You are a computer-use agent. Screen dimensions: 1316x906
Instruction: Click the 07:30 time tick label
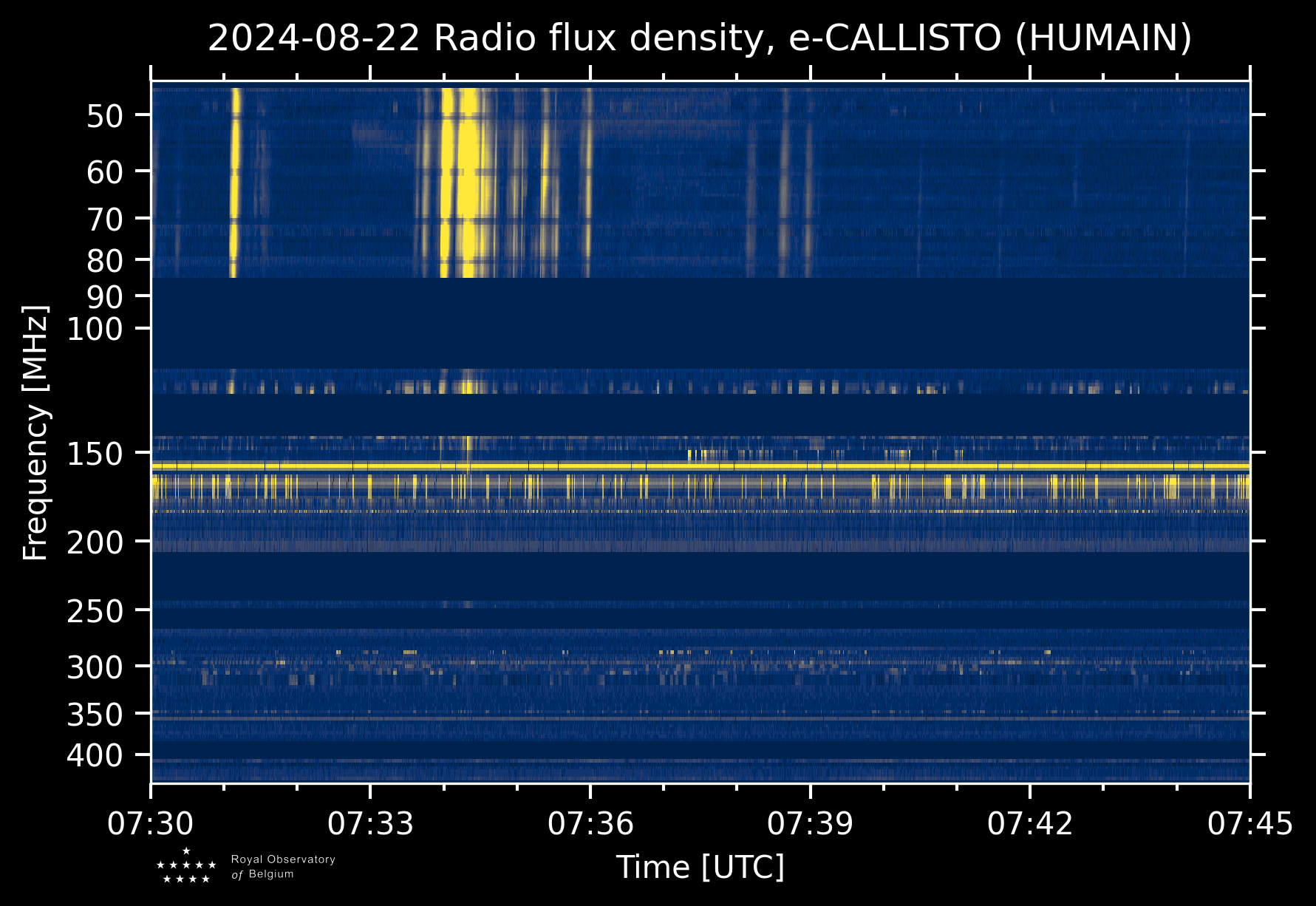(x=151, y=823)
